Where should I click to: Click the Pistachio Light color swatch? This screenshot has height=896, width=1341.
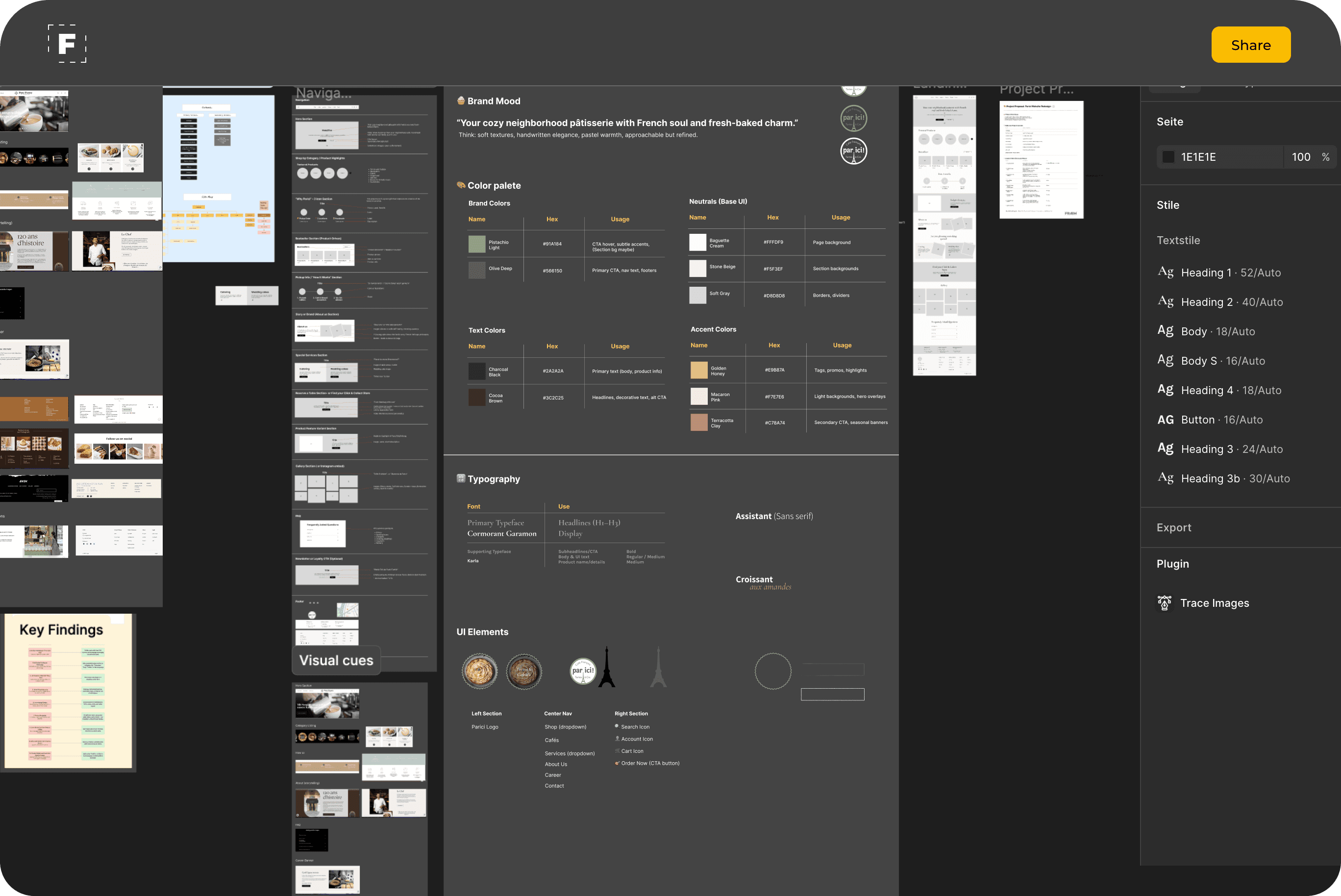(x=476, y=244)
